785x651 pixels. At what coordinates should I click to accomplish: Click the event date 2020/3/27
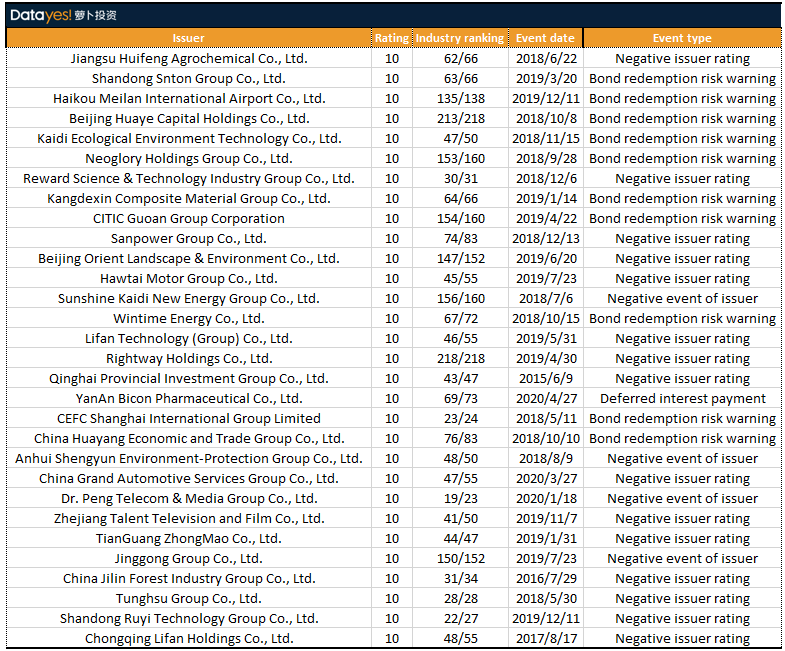pos(545,479)
